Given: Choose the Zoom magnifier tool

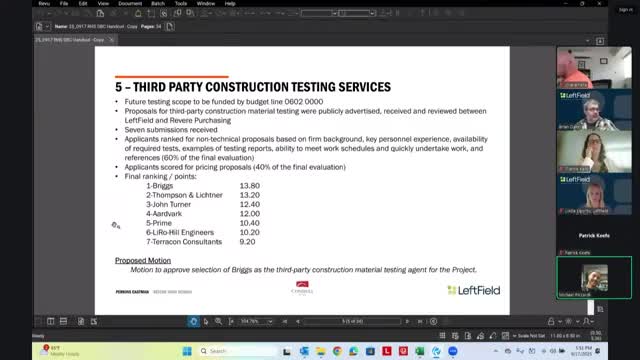Looking at the screenshot, I should tap(219, 322).
